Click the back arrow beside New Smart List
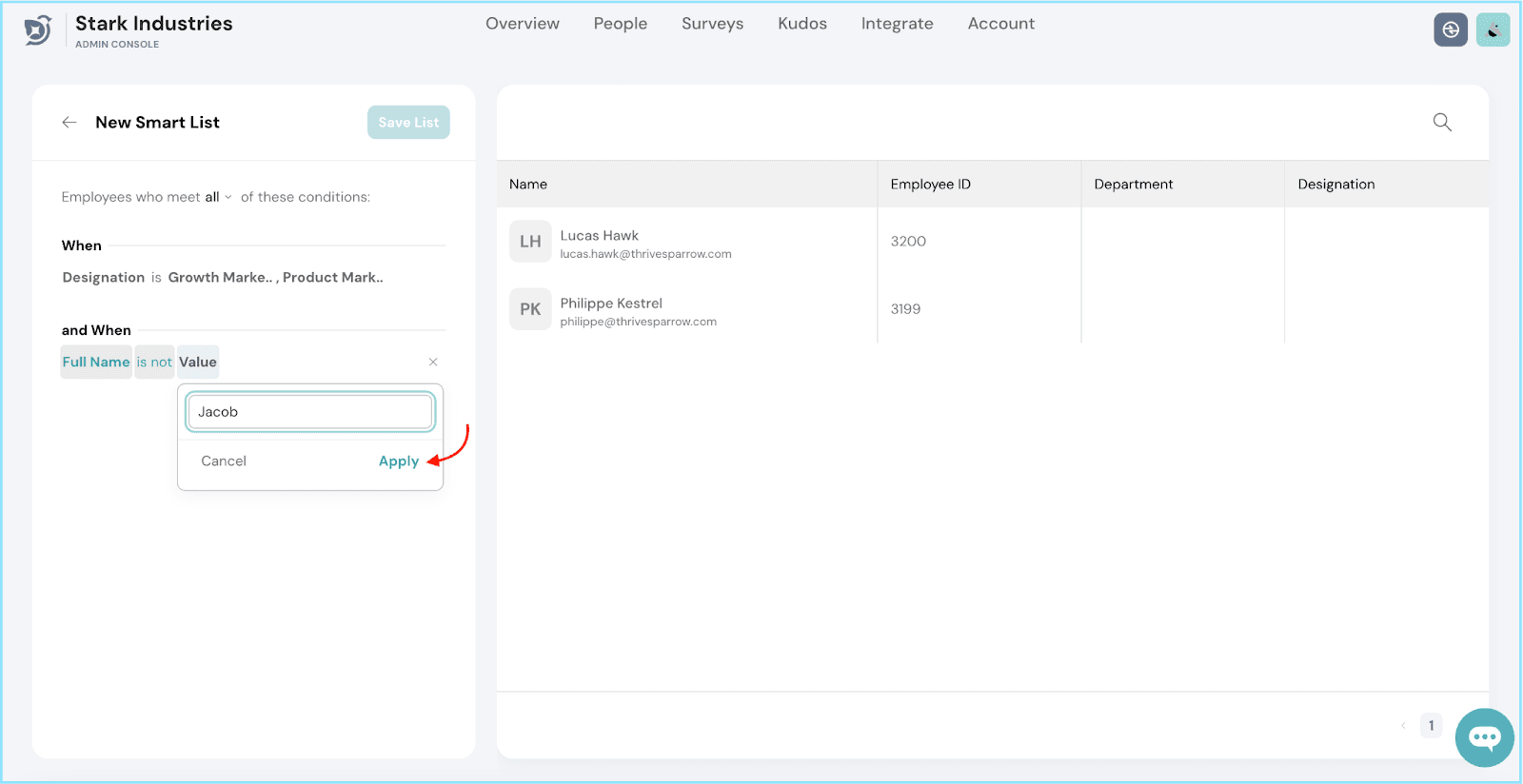 coord(69,123)
